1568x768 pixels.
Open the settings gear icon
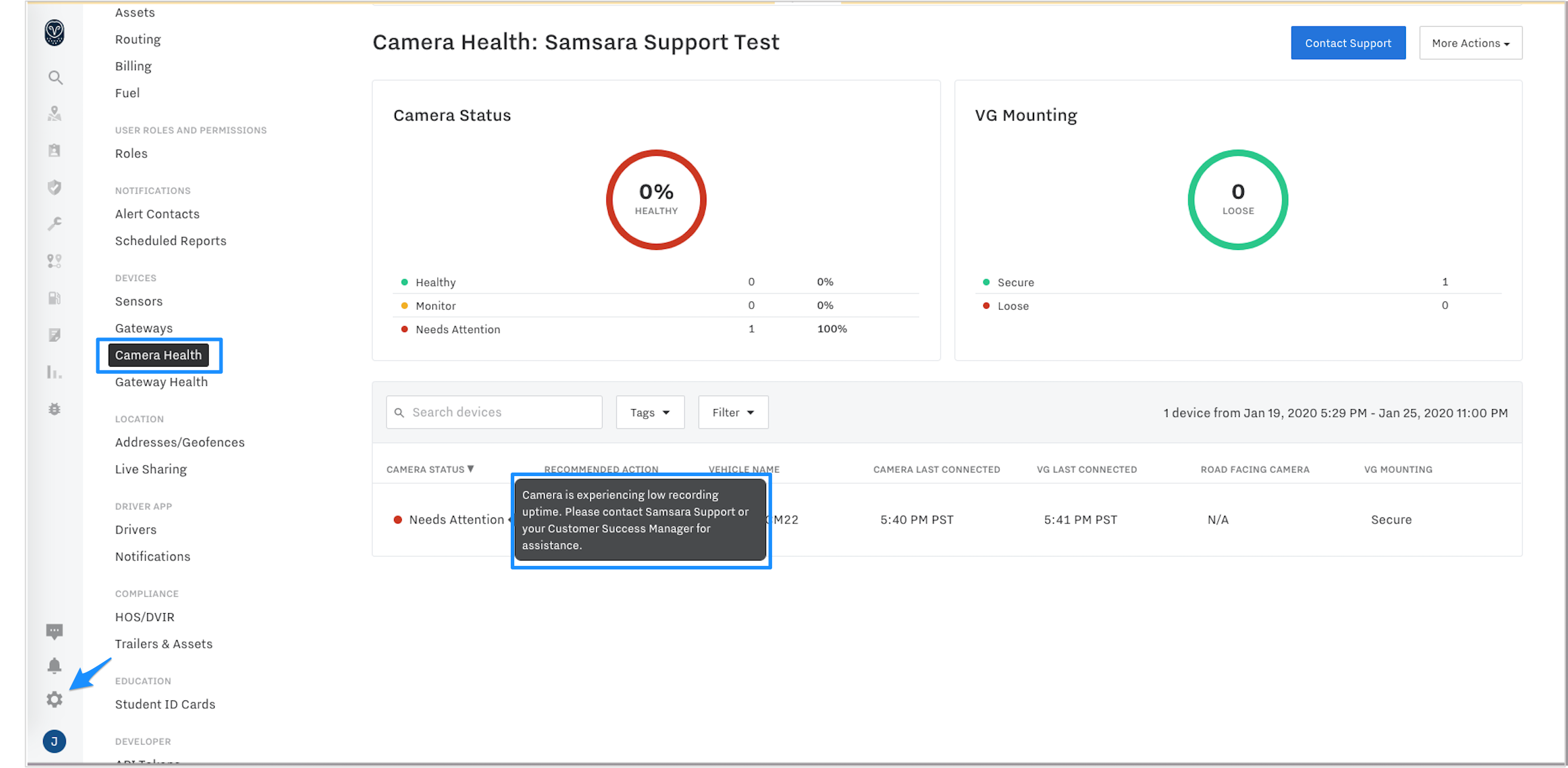(x=55, y=699)
